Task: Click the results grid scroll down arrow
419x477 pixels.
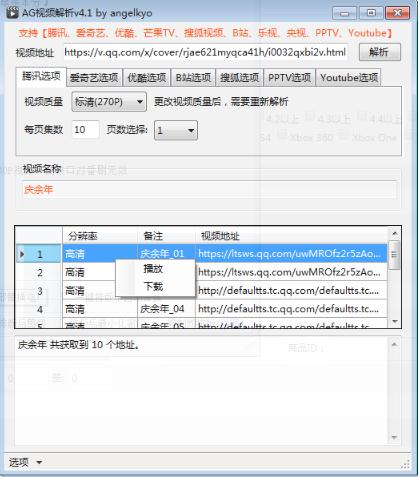Action: (395, 321)
